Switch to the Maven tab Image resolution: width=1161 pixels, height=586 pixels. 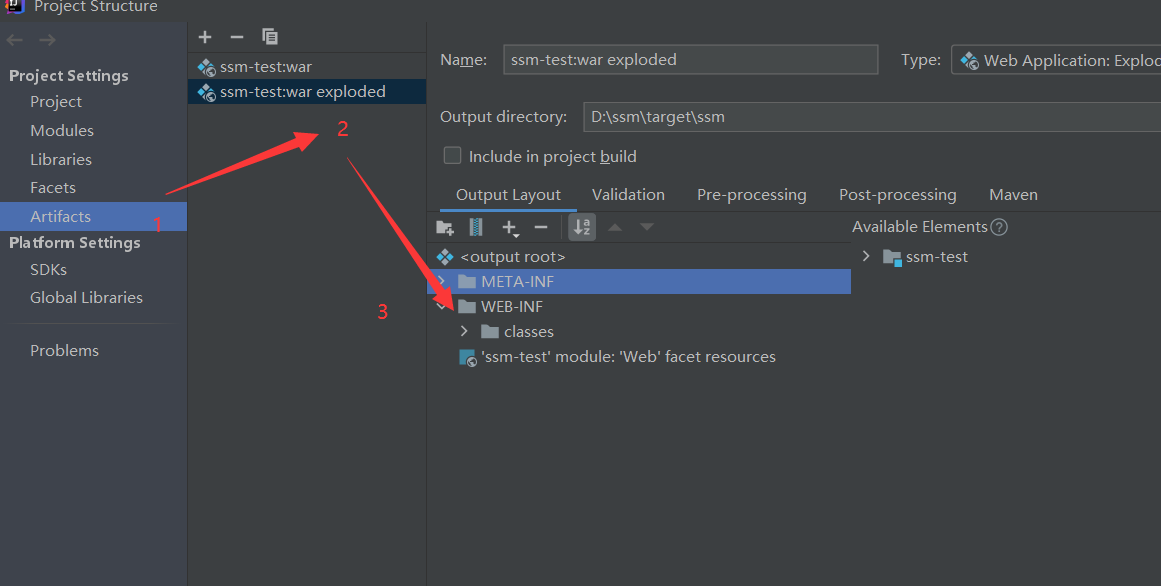1013,195
